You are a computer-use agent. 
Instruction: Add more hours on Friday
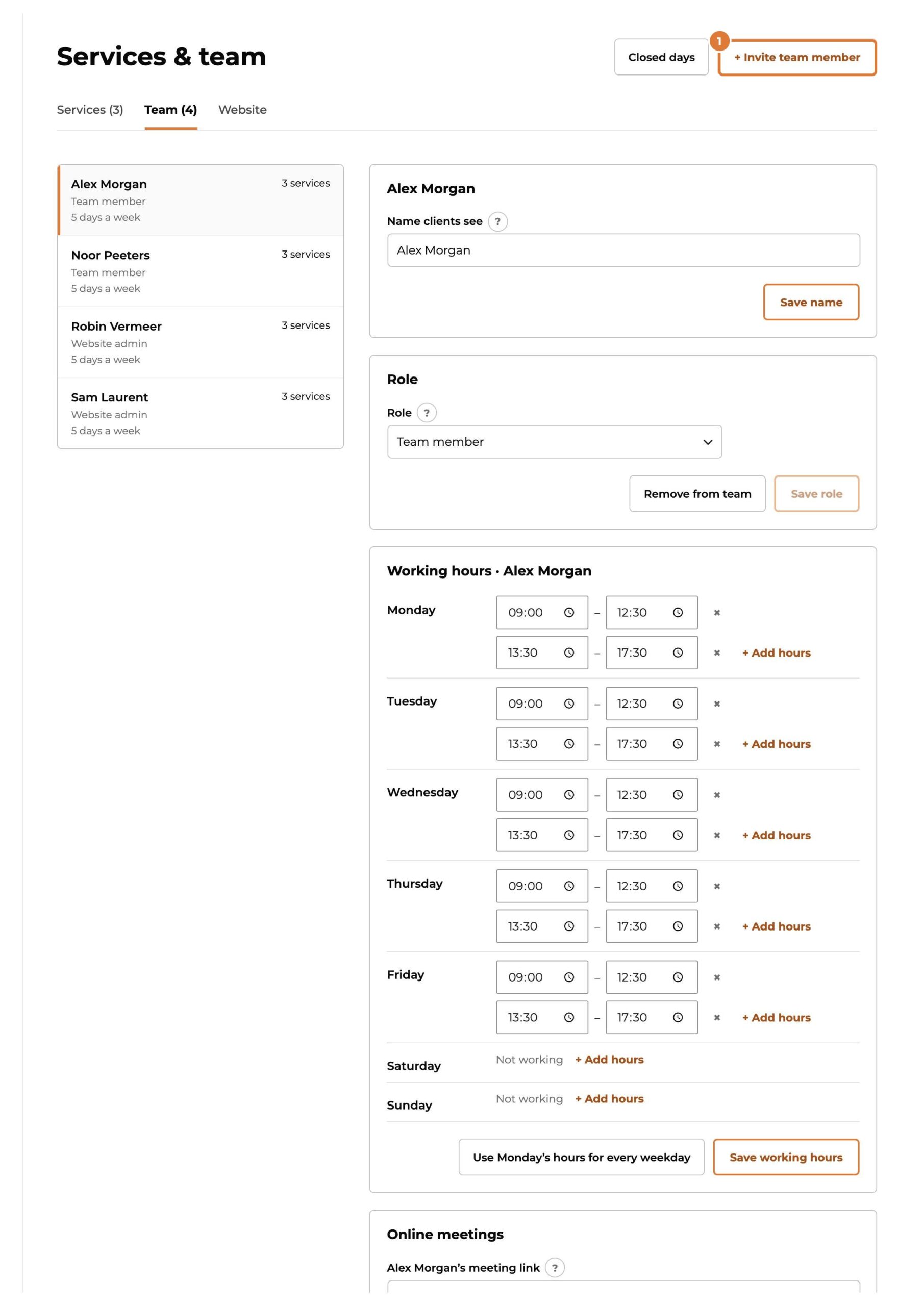click(x=776, y=1018)
